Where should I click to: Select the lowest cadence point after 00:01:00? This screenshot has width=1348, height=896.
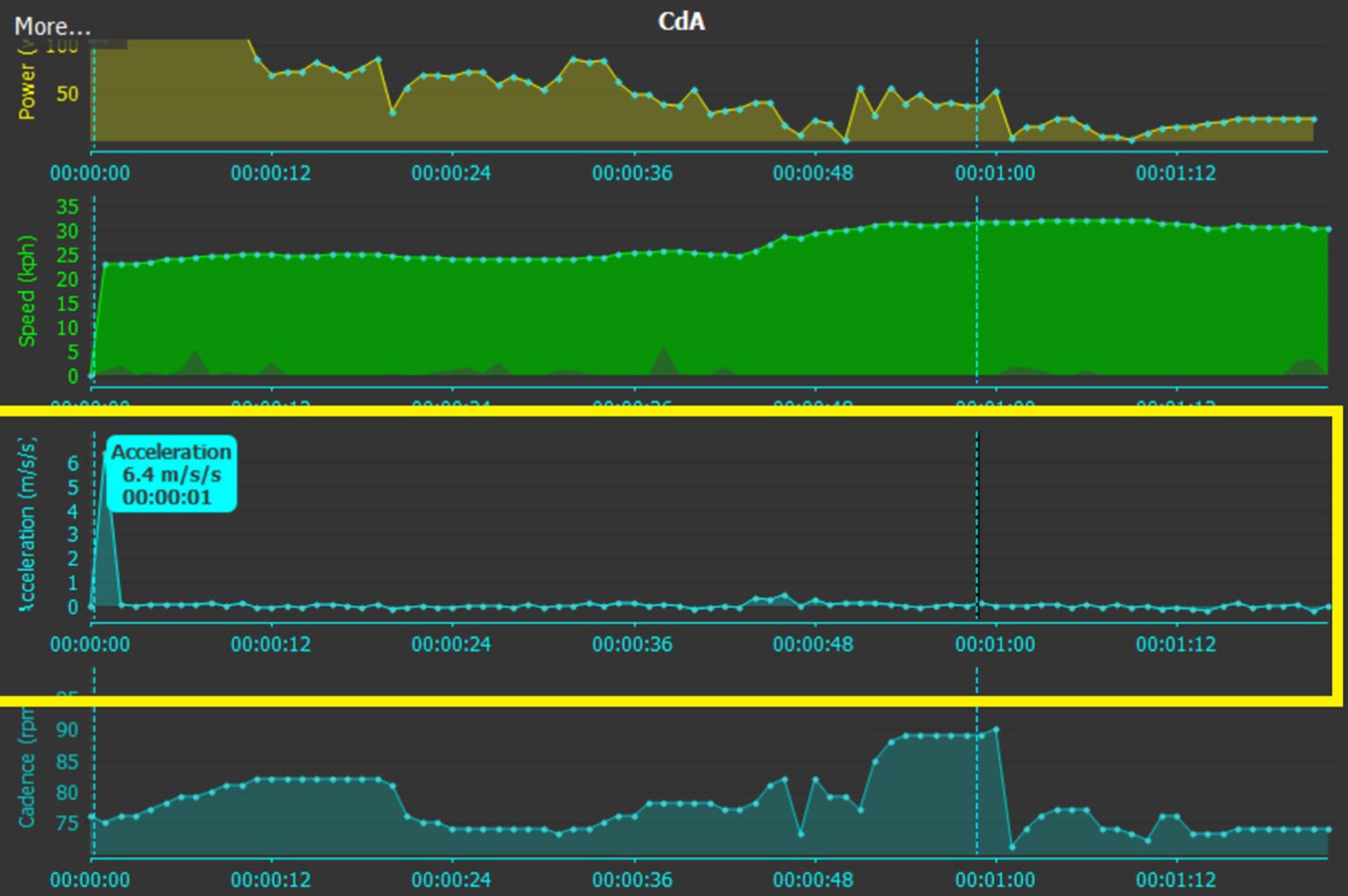(x=1012, y=847)
